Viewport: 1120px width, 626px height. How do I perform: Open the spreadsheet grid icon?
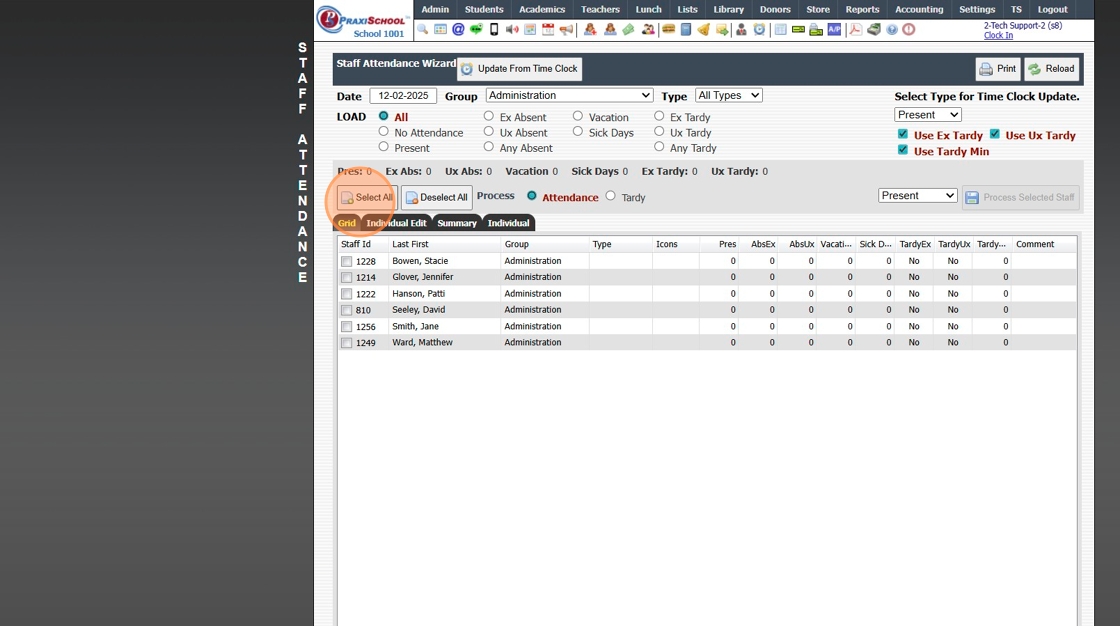781,29
